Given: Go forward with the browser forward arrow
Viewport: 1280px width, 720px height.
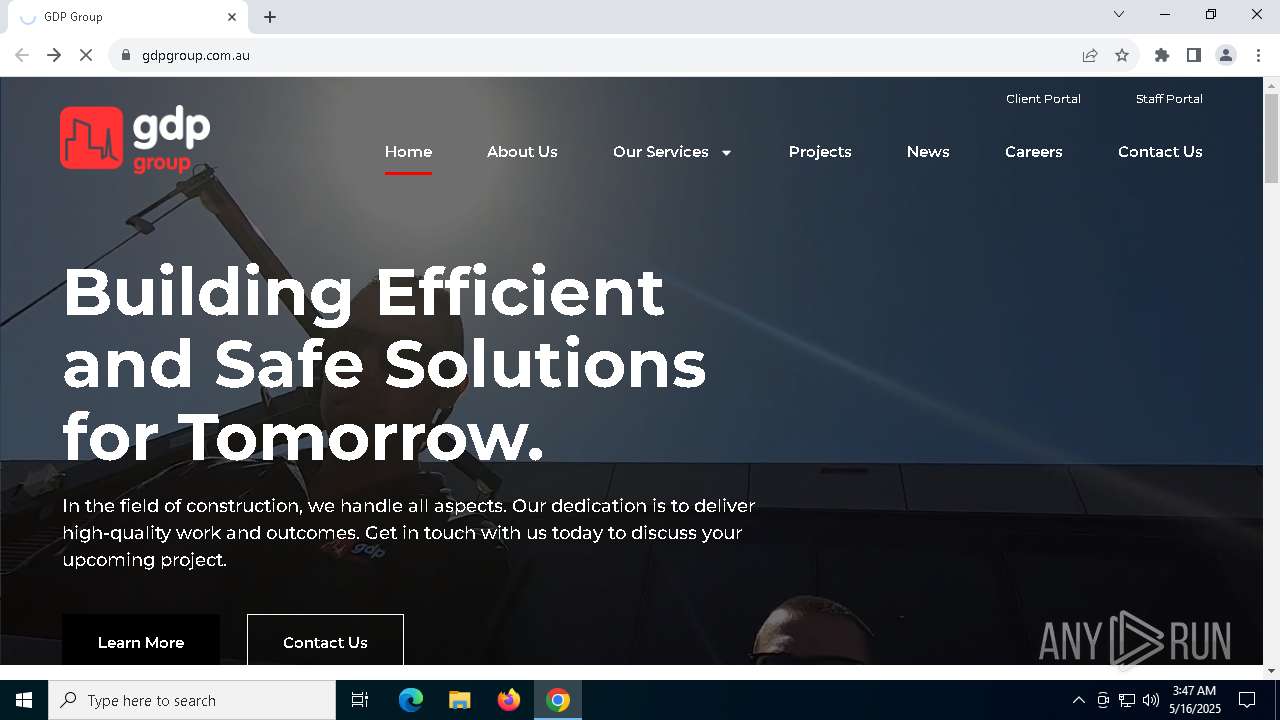Looking at the screenshot, I should (x=54, y=55).
